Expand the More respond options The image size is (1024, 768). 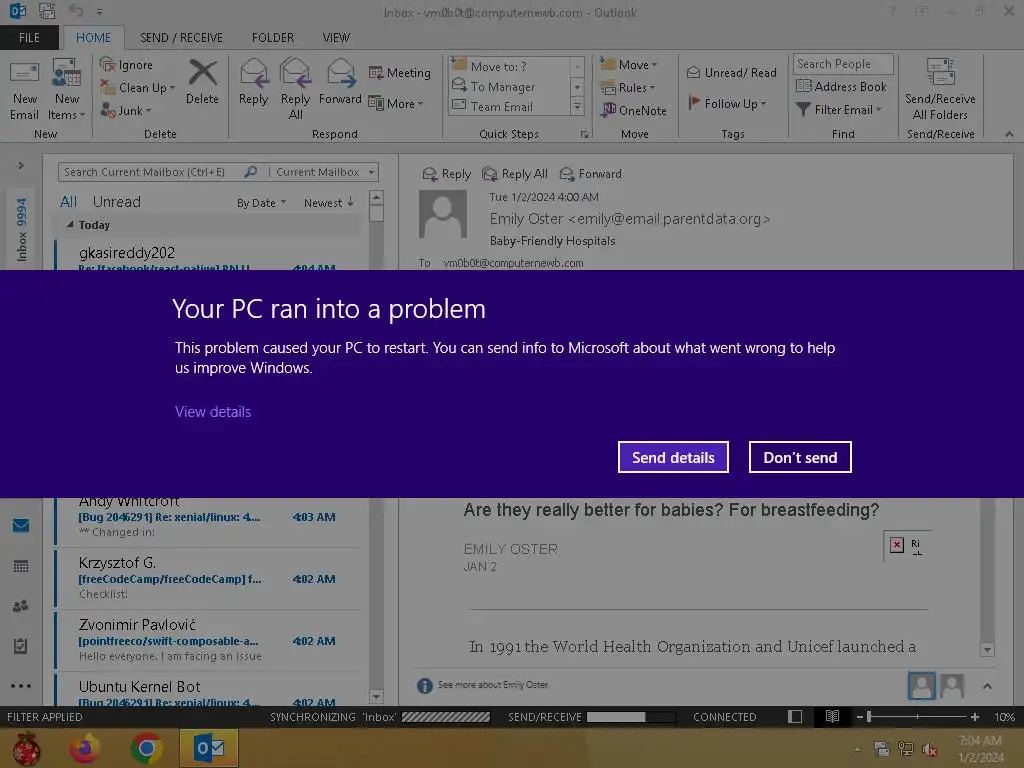(x=396, y=103)
